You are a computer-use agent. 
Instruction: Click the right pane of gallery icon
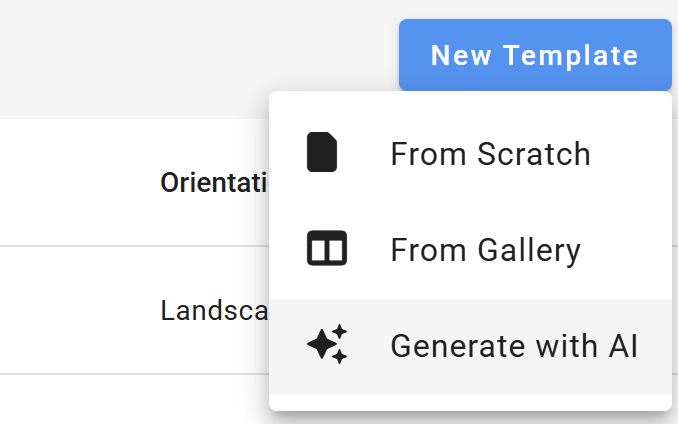click(x=336, y=250)
